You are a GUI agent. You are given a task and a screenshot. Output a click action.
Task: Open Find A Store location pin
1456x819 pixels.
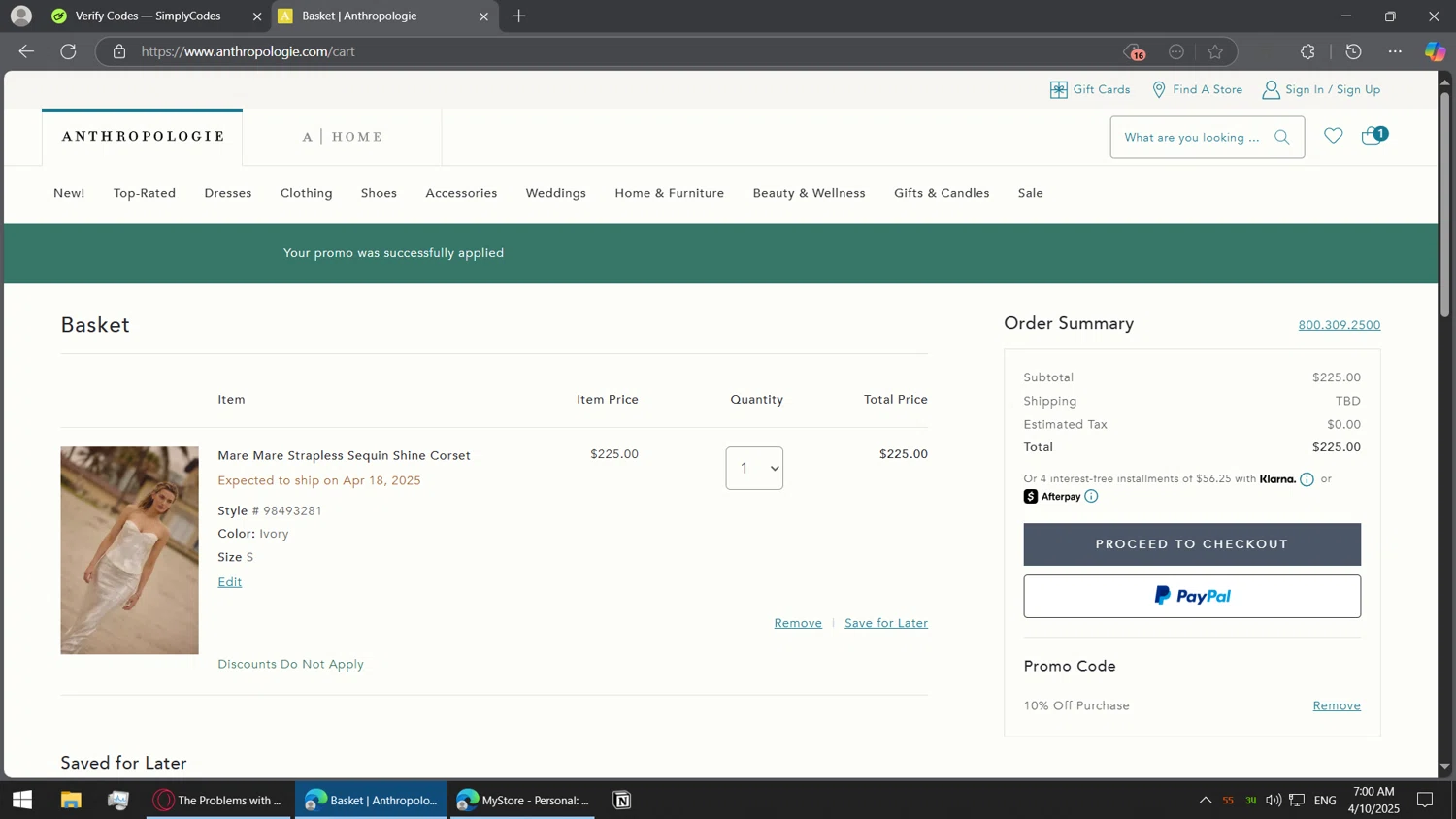point(1159,89)
